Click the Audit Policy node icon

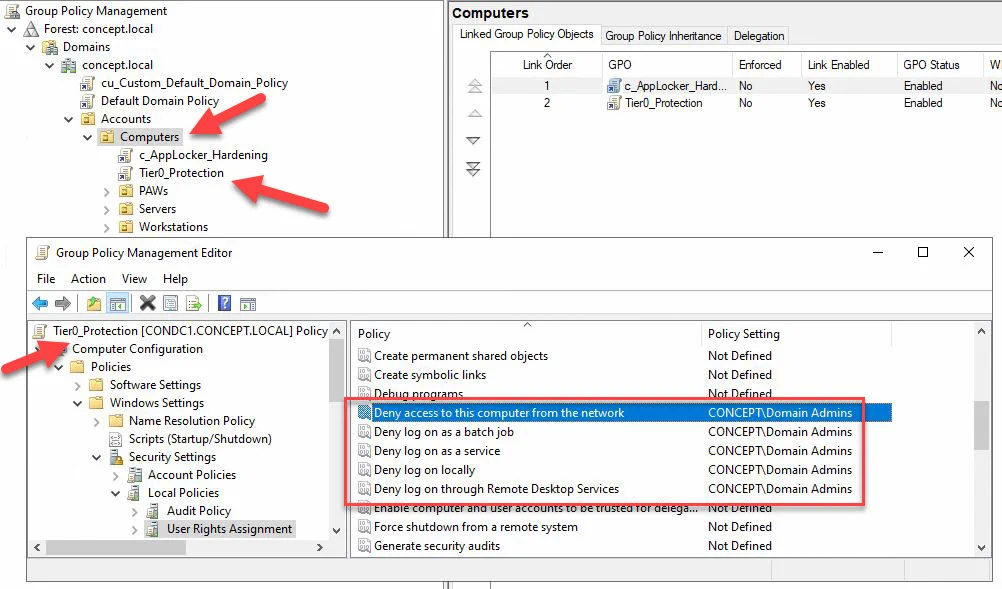pyautogui.click(x=153, y=511)
